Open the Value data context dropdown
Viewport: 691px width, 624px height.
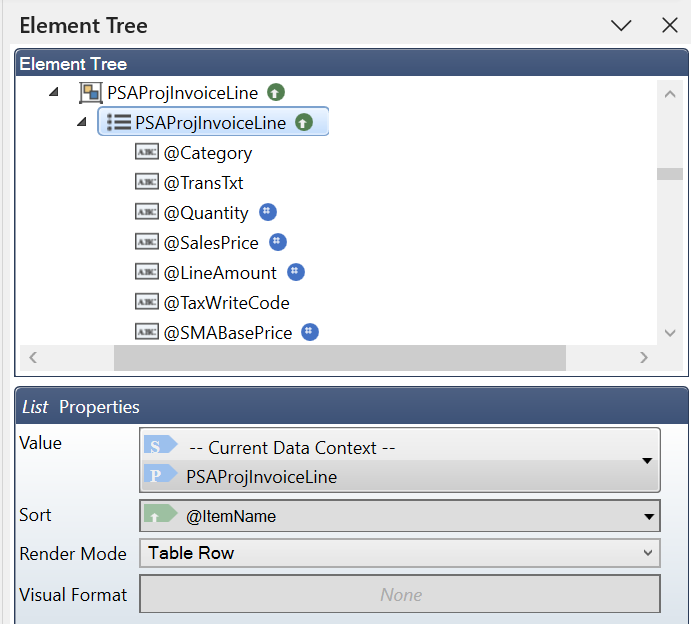click(x=647, y=461)
